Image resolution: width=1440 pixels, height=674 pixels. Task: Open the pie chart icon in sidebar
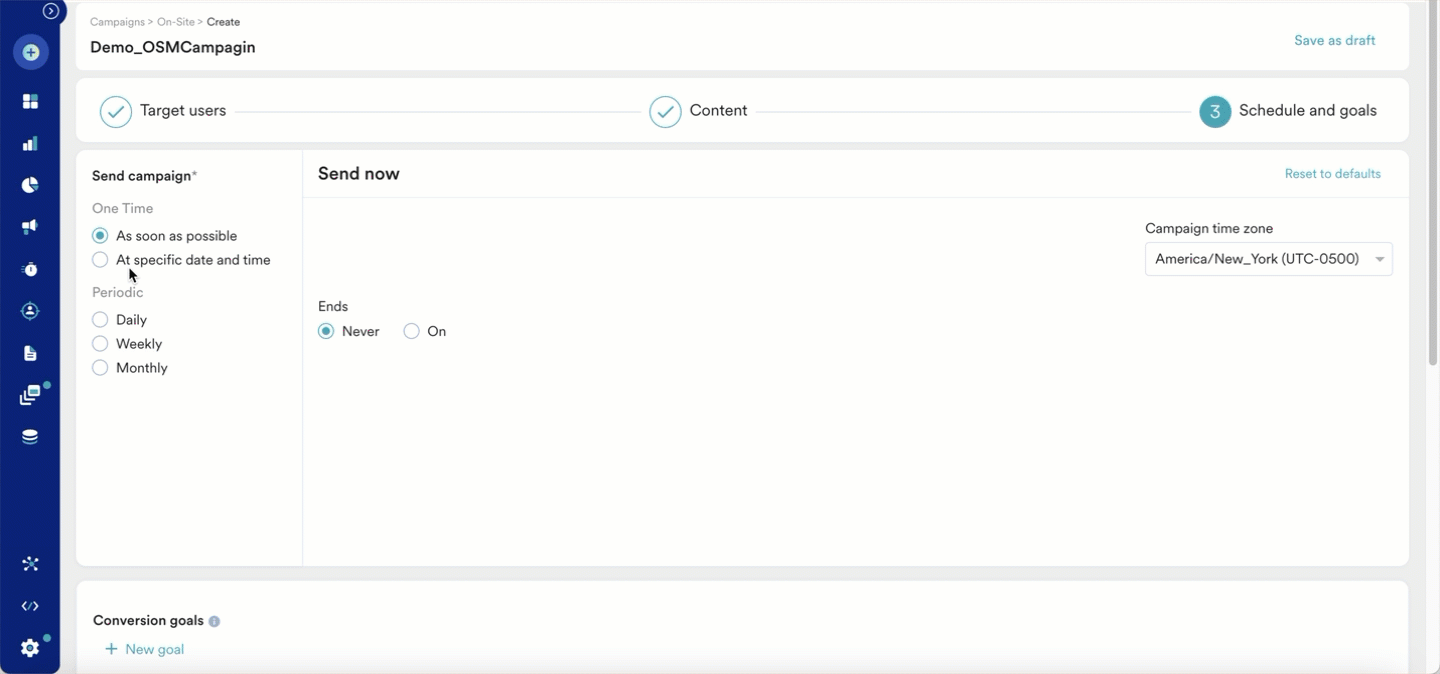coord(30,185)
